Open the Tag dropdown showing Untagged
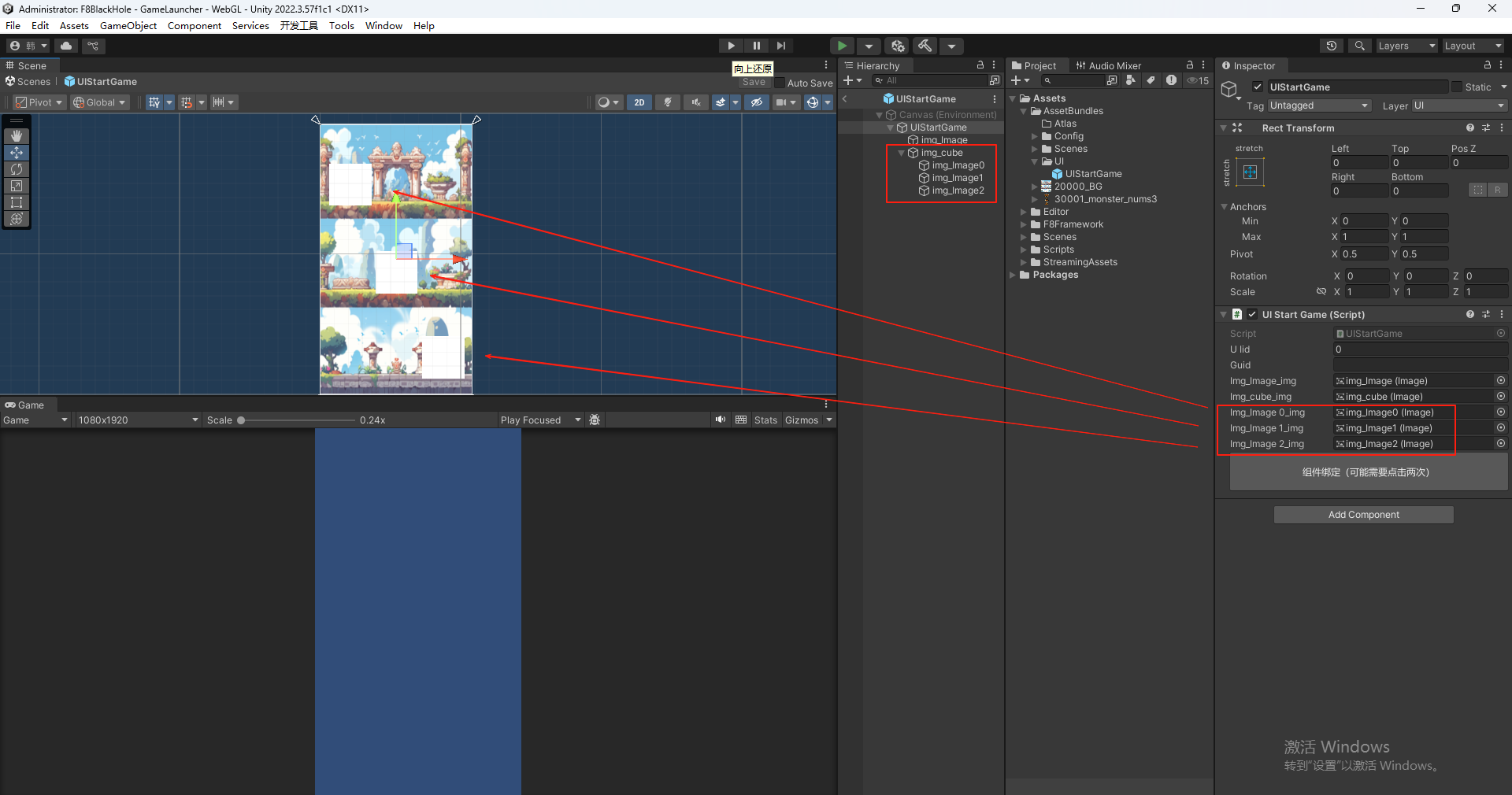 click(1320, 105)
